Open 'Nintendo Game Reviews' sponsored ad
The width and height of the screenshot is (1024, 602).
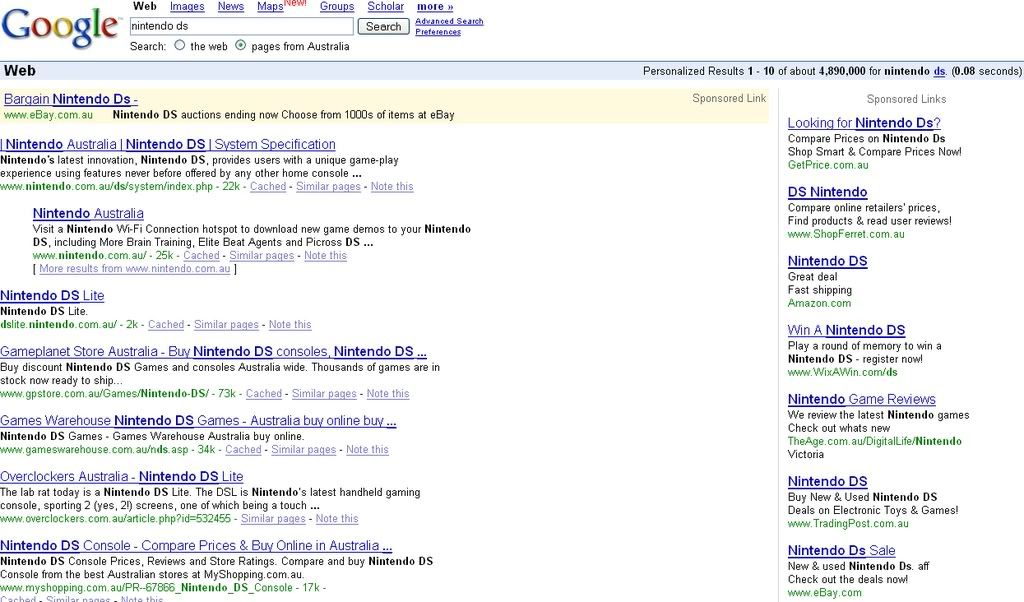[861, 400]
